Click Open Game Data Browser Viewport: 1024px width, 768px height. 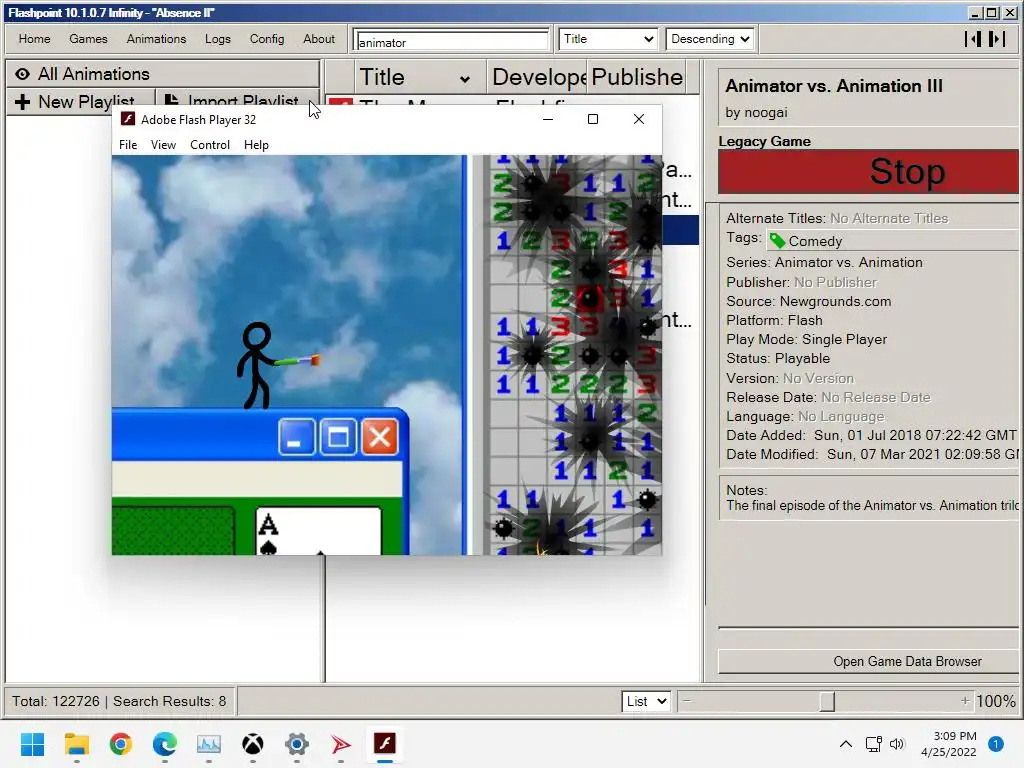869,661
